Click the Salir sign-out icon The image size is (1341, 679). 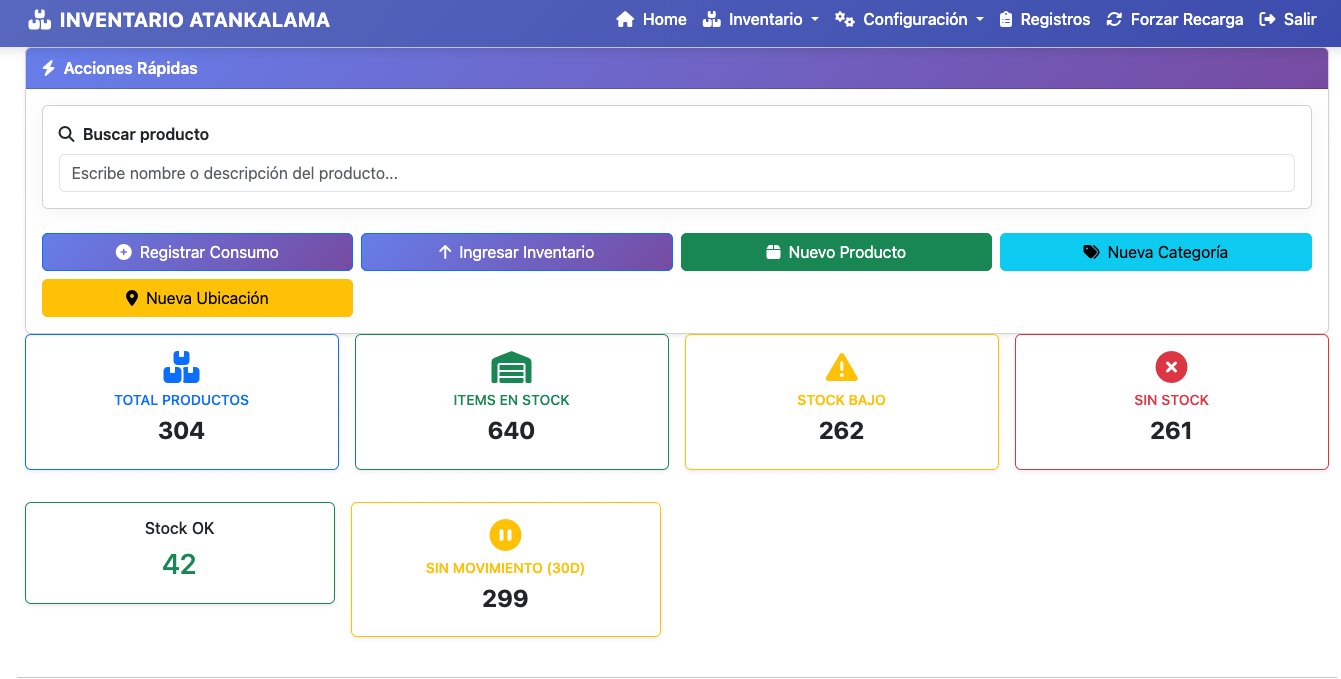tap(1266, 18)
